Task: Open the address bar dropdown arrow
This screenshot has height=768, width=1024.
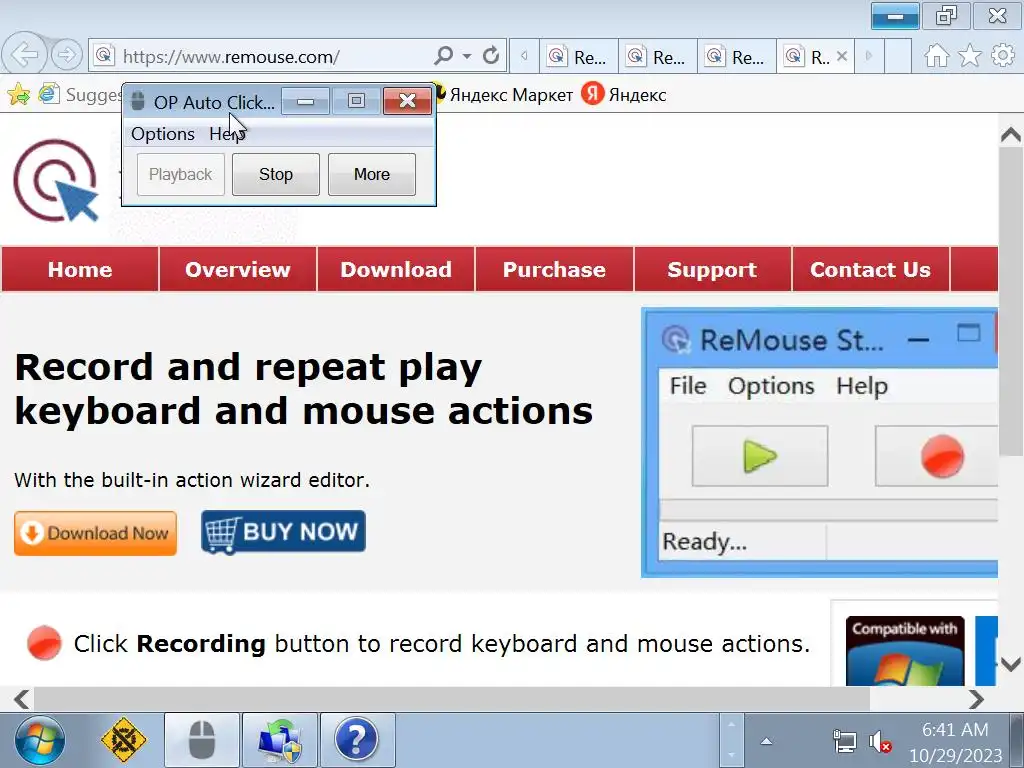Action: [x=467, y=56]
